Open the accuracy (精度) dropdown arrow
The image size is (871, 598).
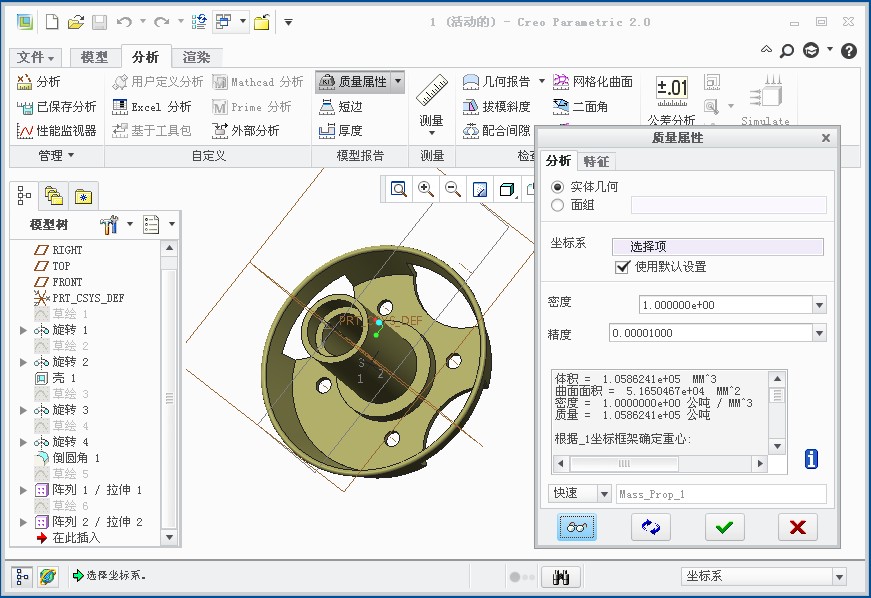tap(819, 334)
